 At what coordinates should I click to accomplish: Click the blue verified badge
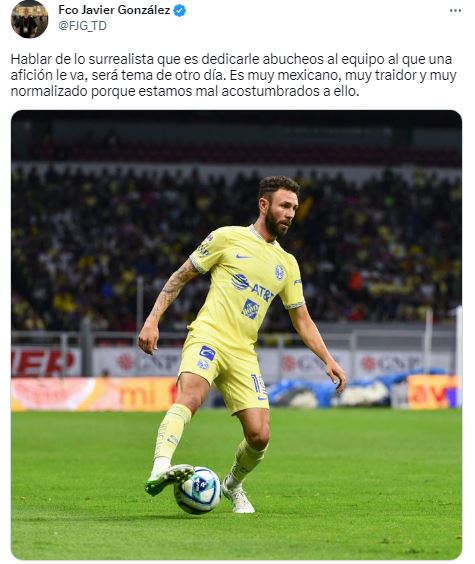180,11
